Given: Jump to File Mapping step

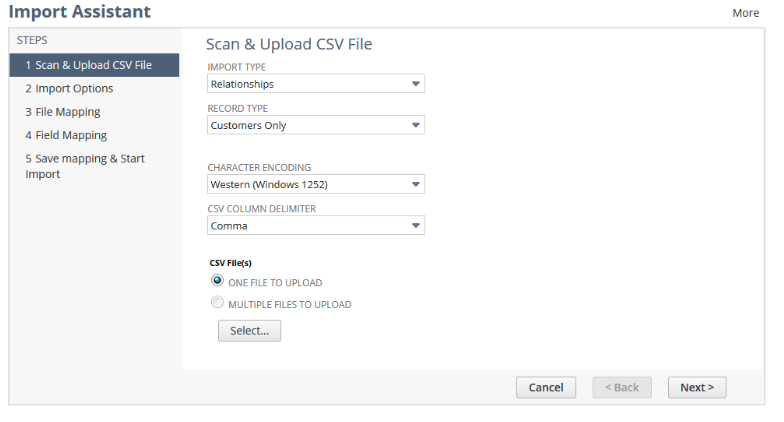Looking at the screenshot, I should pyautogui.click(x=63, y=111).
